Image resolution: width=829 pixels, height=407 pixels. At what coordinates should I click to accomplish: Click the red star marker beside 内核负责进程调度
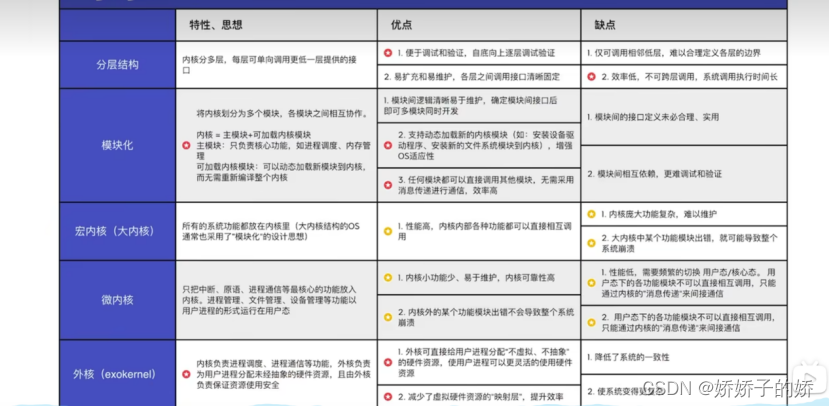(x=186, y=374)
